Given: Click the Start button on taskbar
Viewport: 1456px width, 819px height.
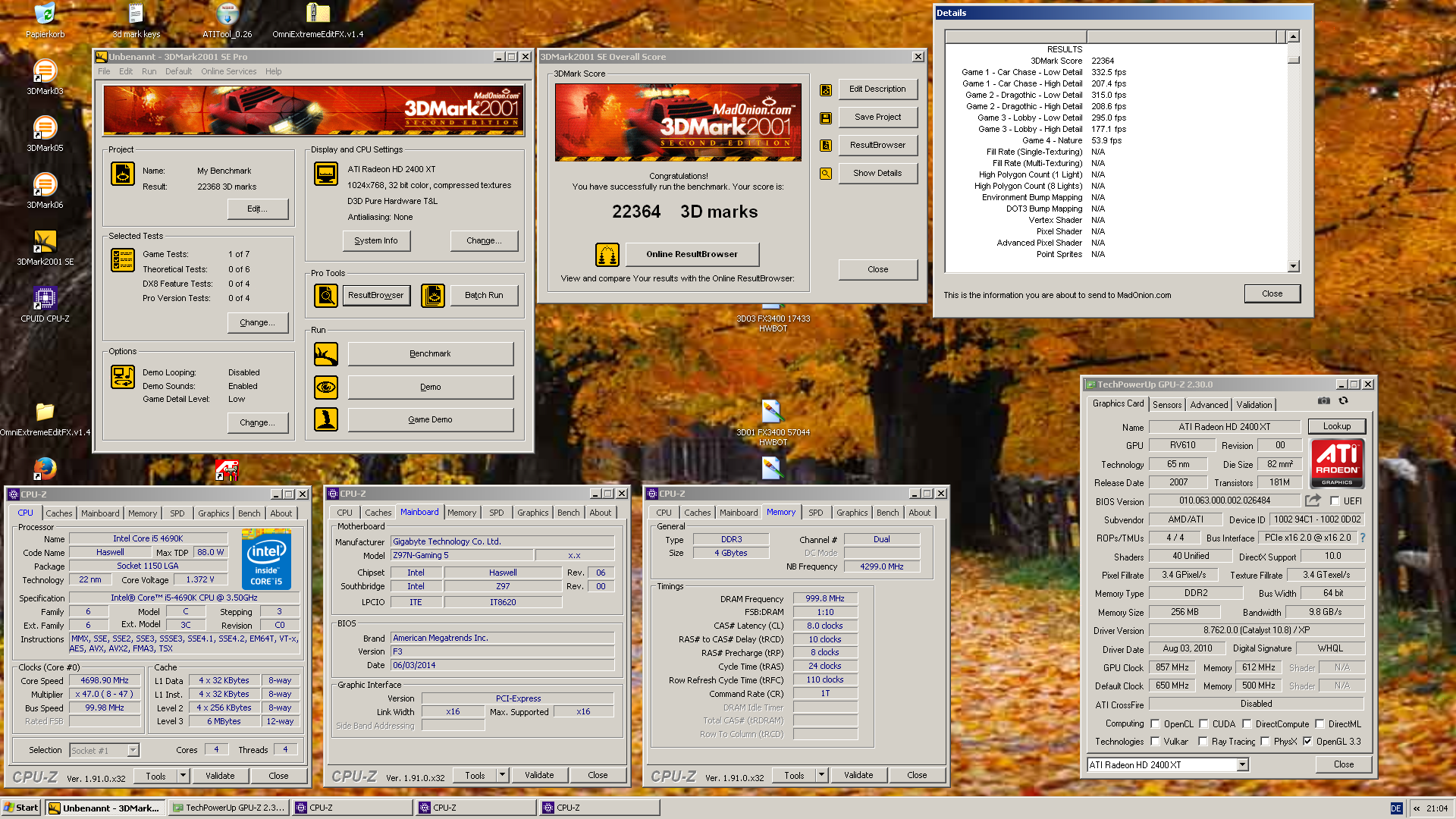Looking at the screenshot, I should 21,808.
